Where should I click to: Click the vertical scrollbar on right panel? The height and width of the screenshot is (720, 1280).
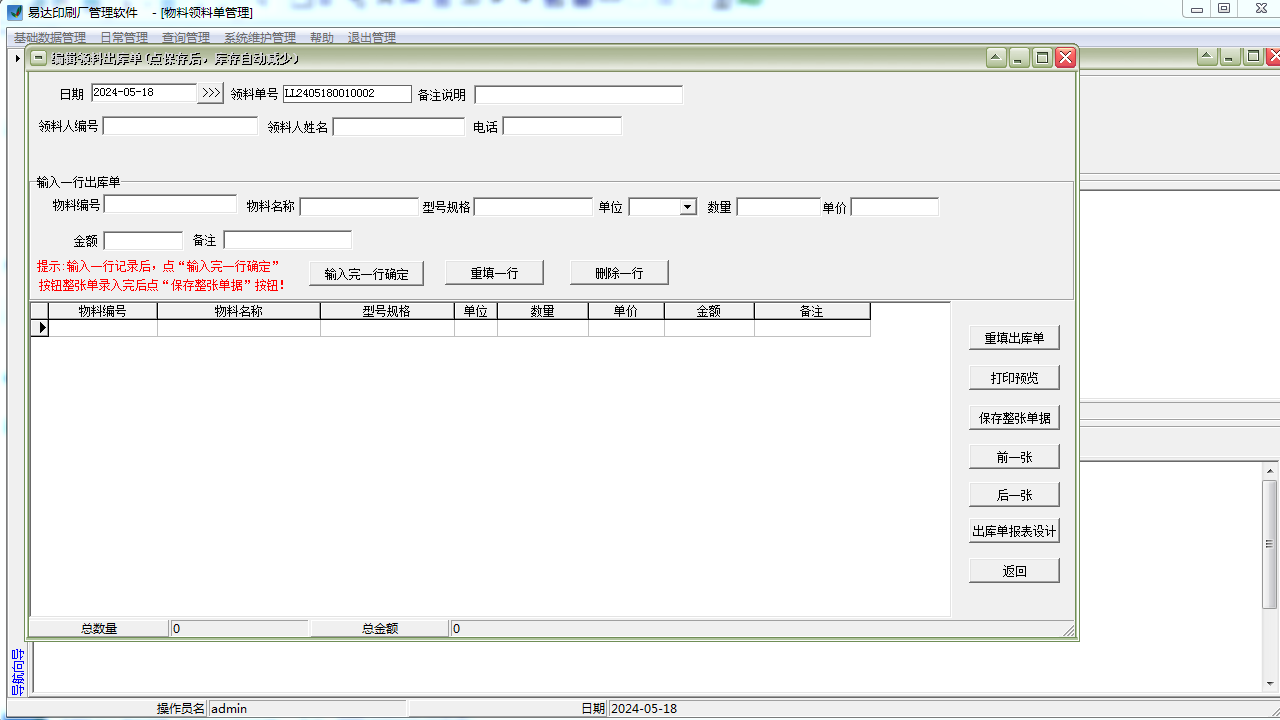(x=1270, y=545)
